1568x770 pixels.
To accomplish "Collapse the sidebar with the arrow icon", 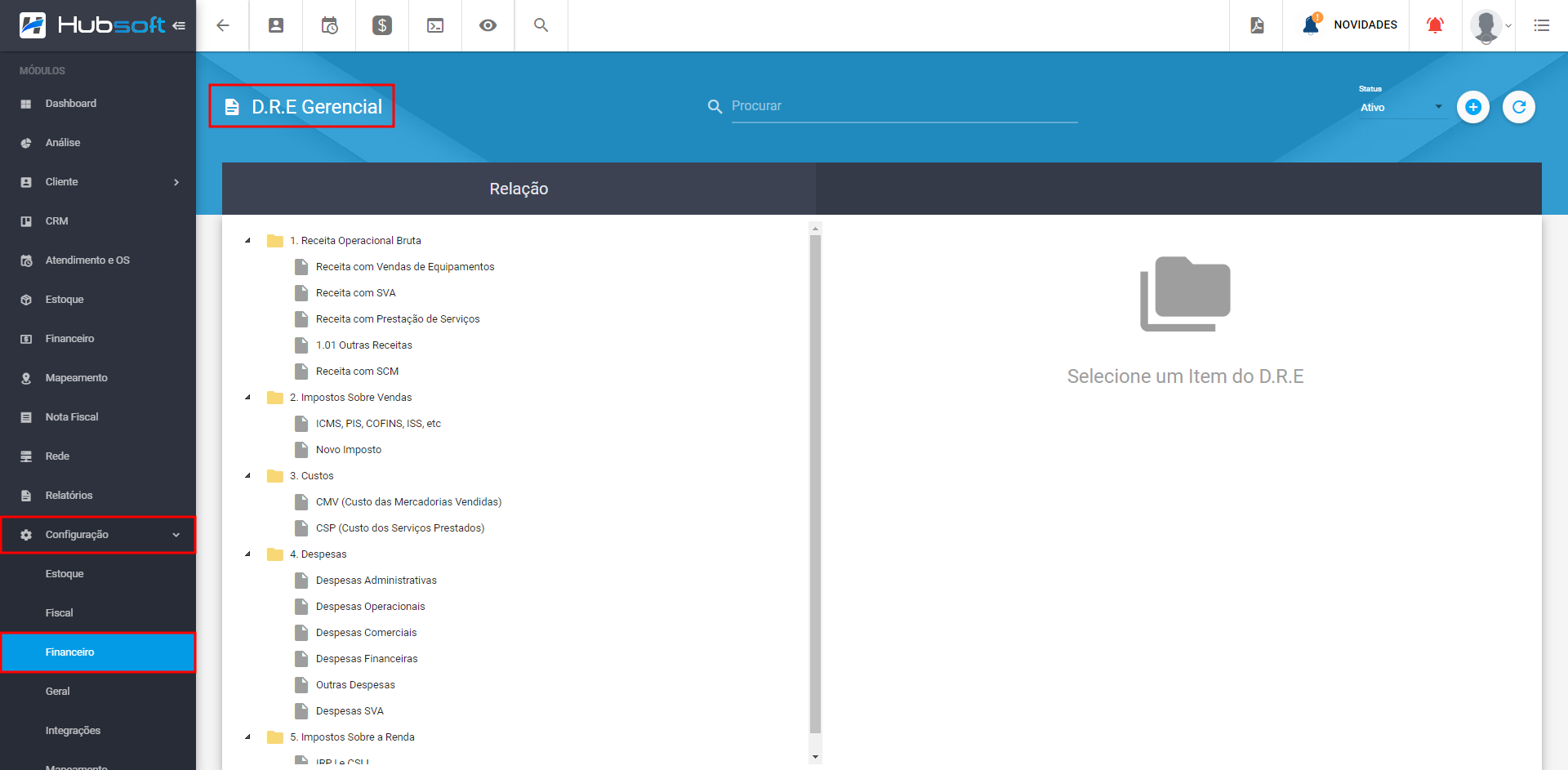I will (179, 26).
